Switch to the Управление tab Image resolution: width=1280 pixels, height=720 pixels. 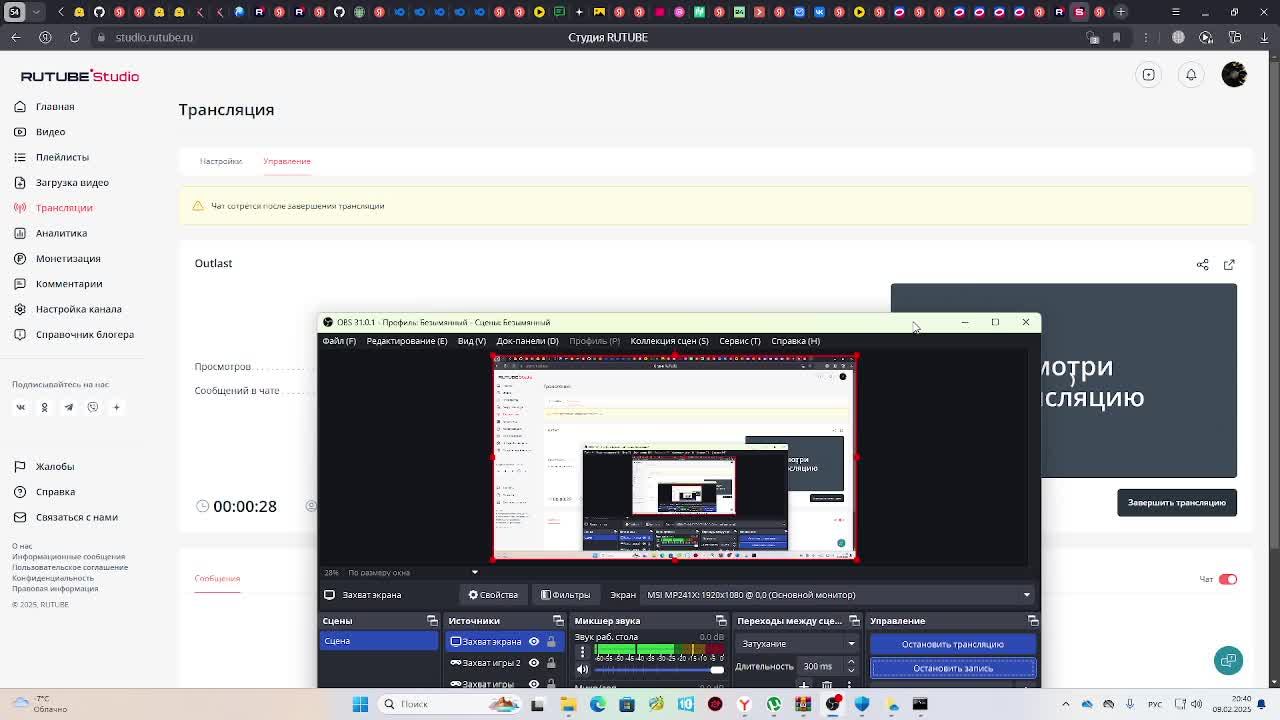287,161
